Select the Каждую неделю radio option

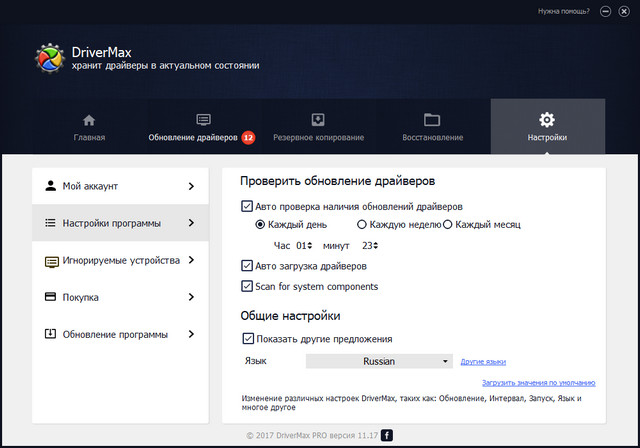(x=362, y=225)
